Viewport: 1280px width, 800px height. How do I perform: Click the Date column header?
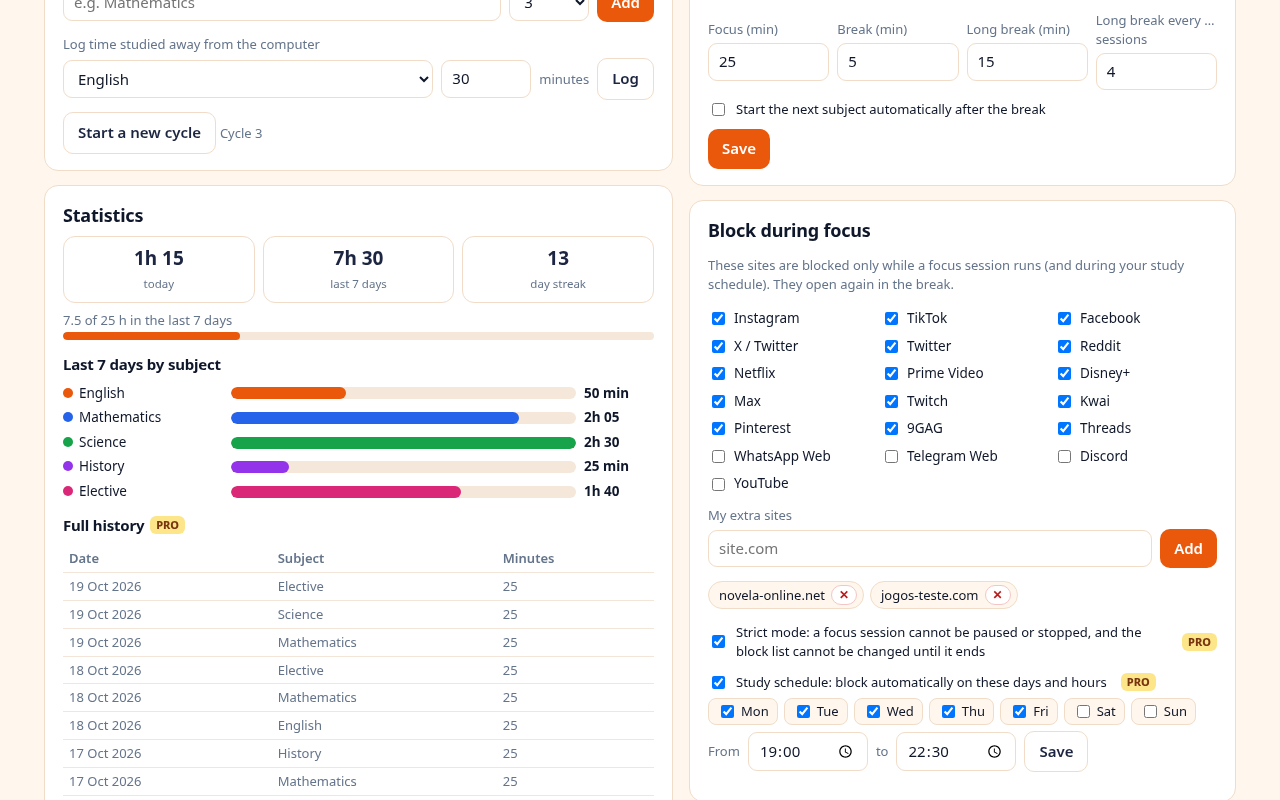(x=84, y=559)
